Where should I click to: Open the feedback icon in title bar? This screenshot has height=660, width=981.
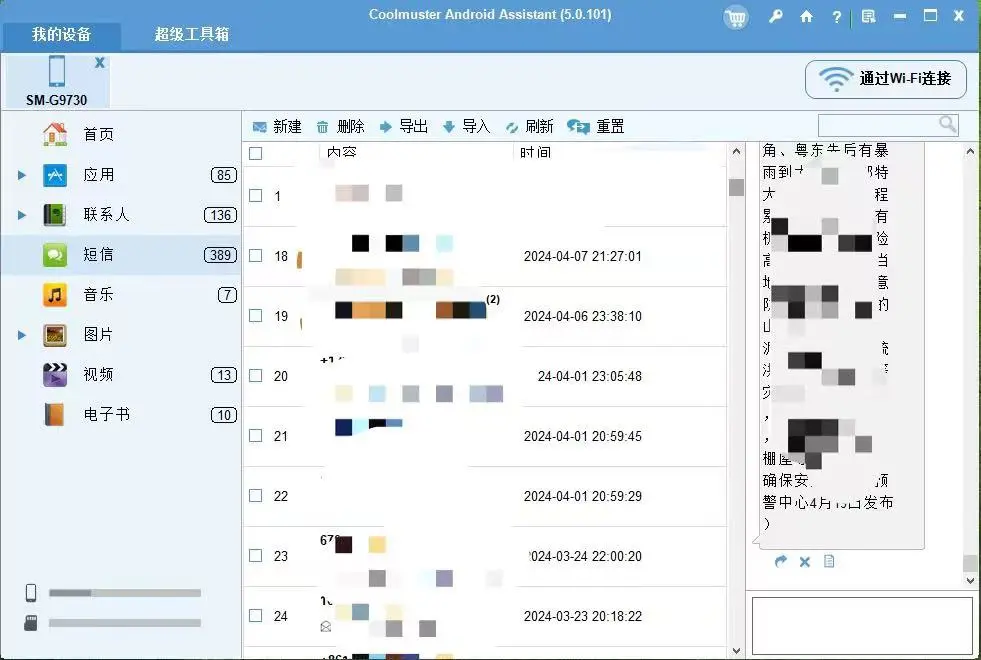pyautogui.click(x=868, y=17)
